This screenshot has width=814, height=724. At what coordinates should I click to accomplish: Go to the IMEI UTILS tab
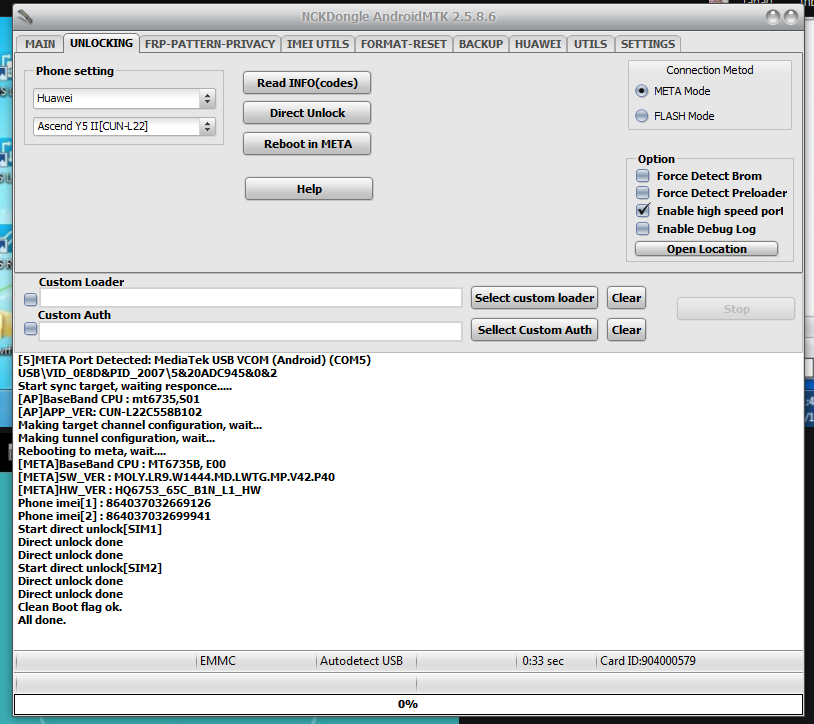click(x=318, y=44)
